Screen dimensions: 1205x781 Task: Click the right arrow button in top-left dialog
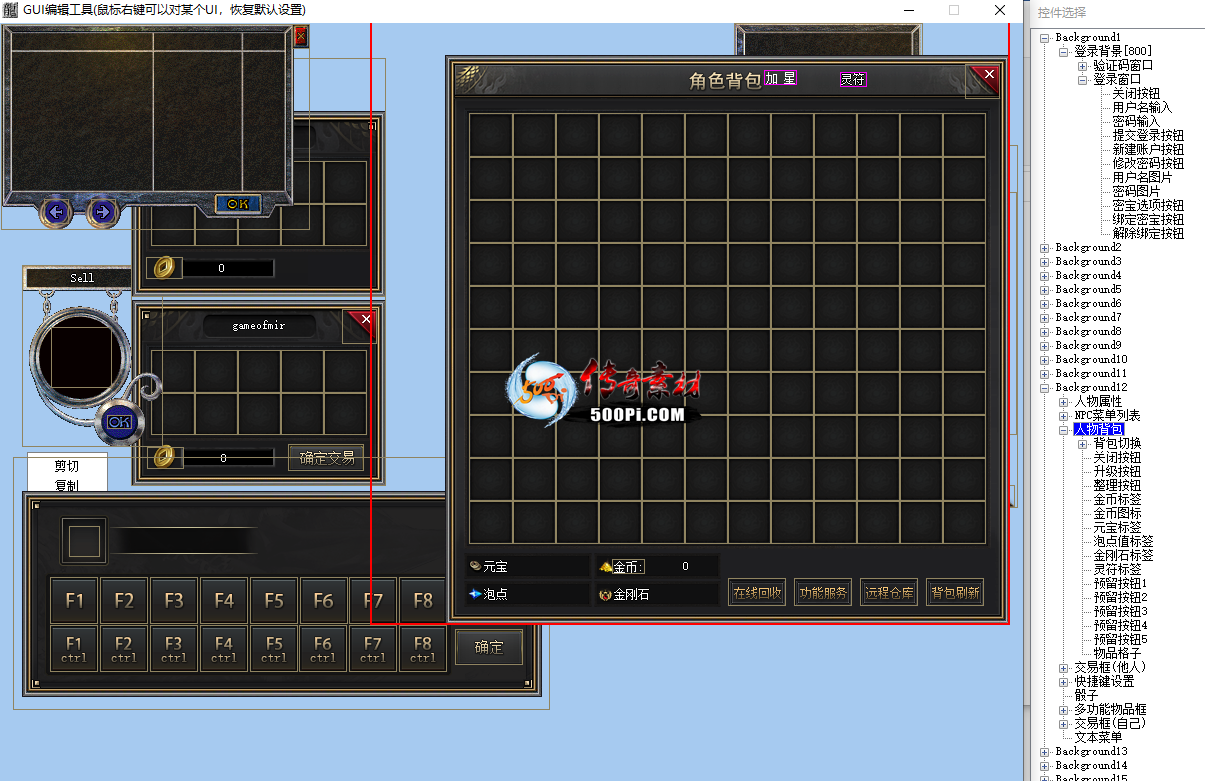point(102,212)
